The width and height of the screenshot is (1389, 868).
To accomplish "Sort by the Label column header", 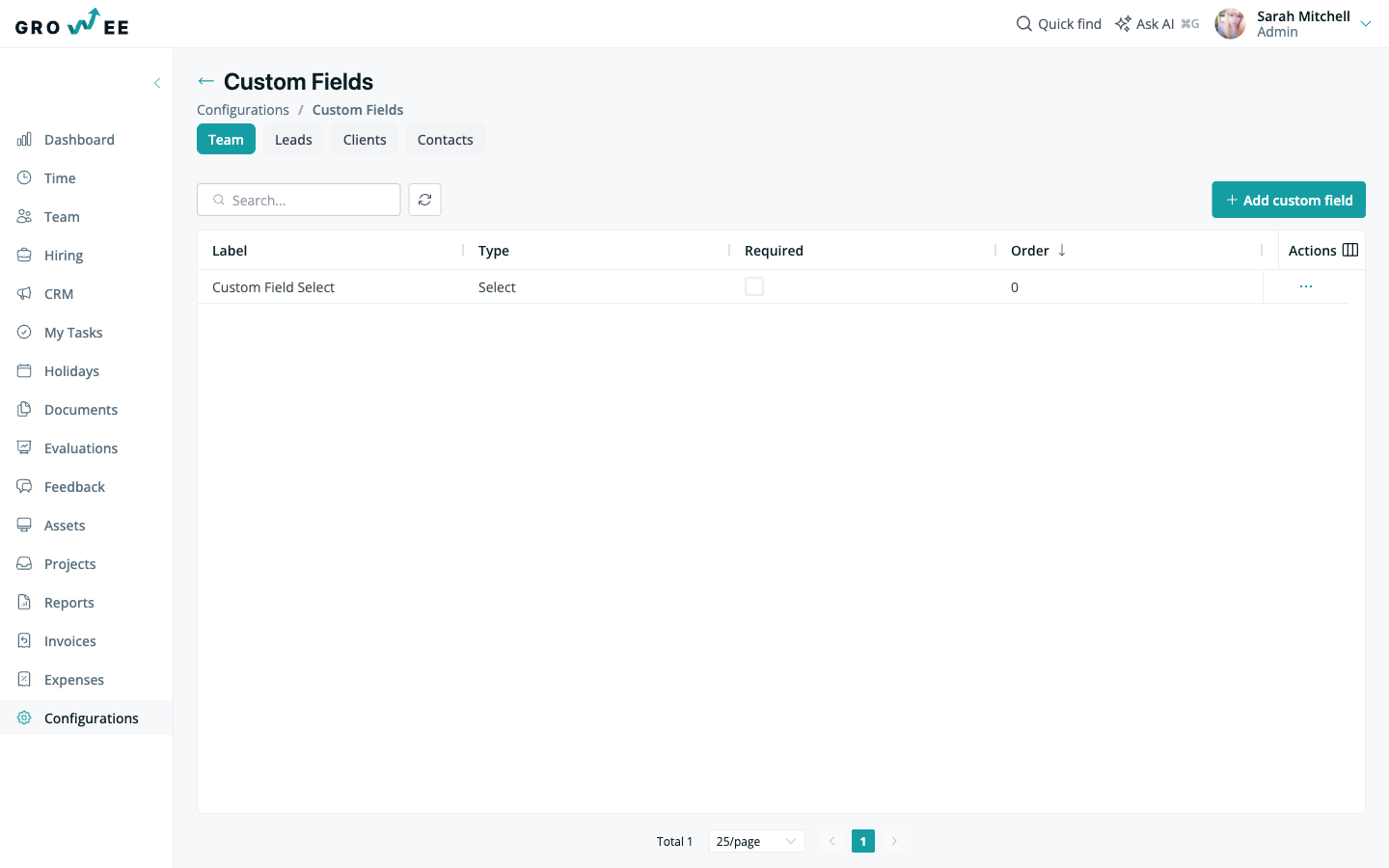I will click(230, 251).
